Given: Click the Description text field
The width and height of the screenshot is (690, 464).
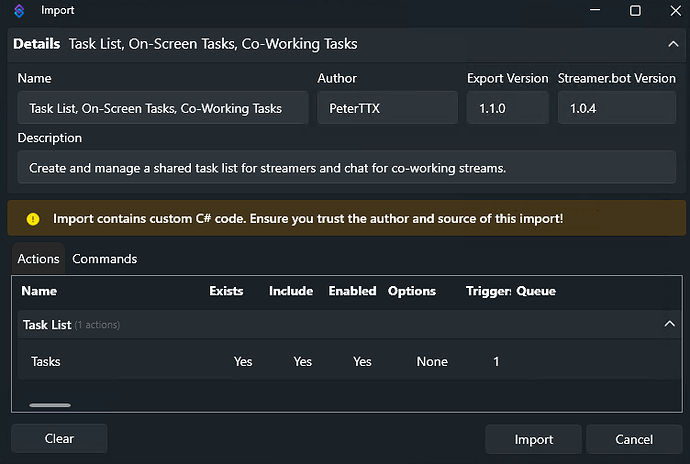Looking at the screenshot, I should (346, 168).
